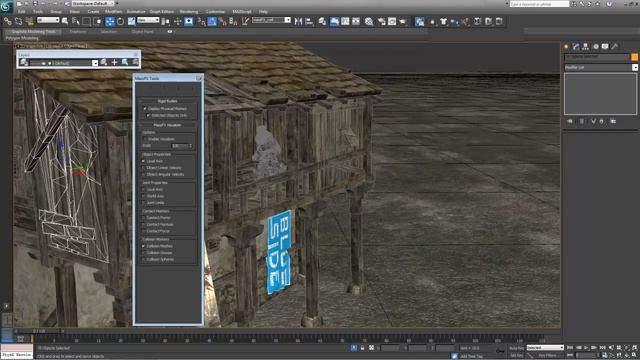This screenshot has width=640, height=360.
Task: Toggle Selected Objects Only checkbox
Action: 148,116
